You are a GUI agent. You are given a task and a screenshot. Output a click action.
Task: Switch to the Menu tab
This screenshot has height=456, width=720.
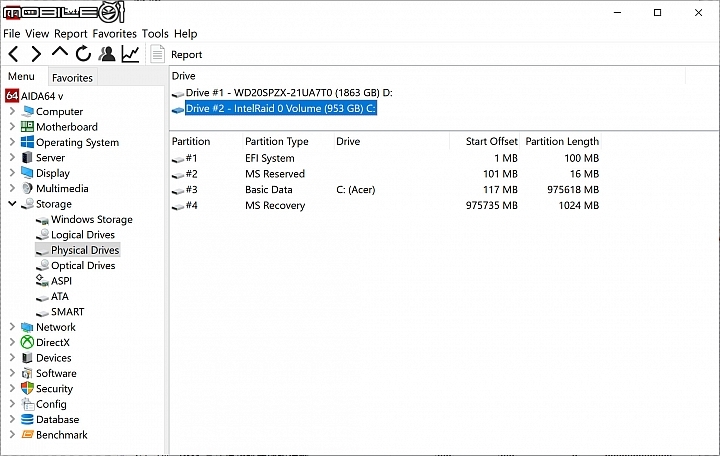(21, 76)
